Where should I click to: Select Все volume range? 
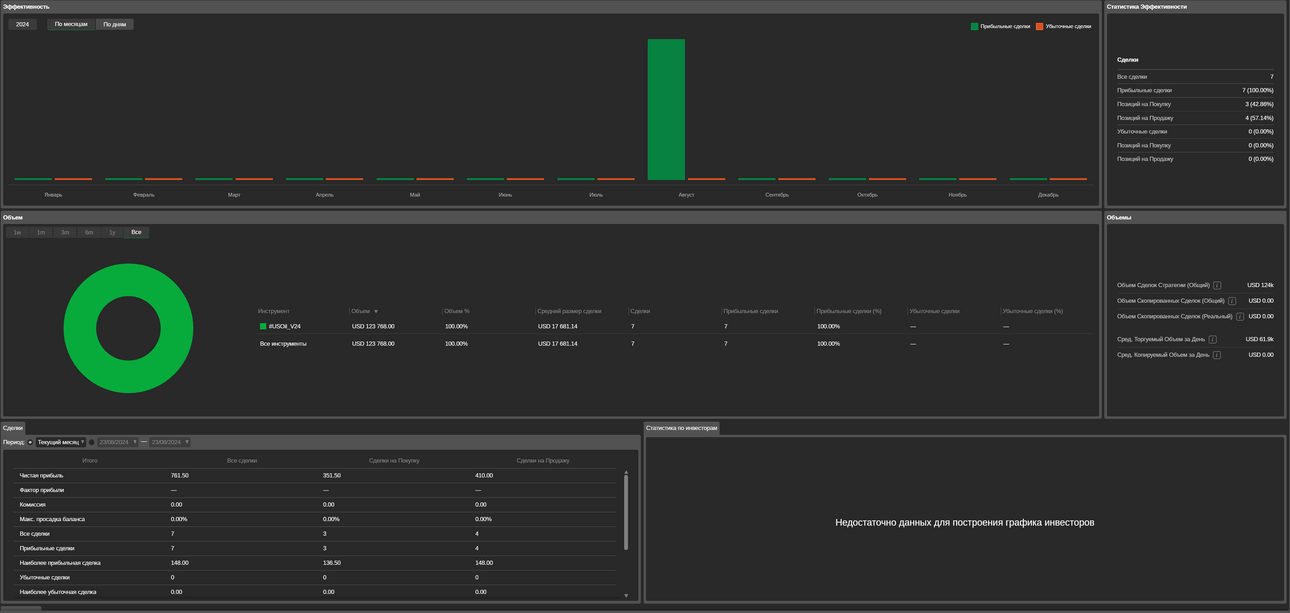[x=136, y=232]
